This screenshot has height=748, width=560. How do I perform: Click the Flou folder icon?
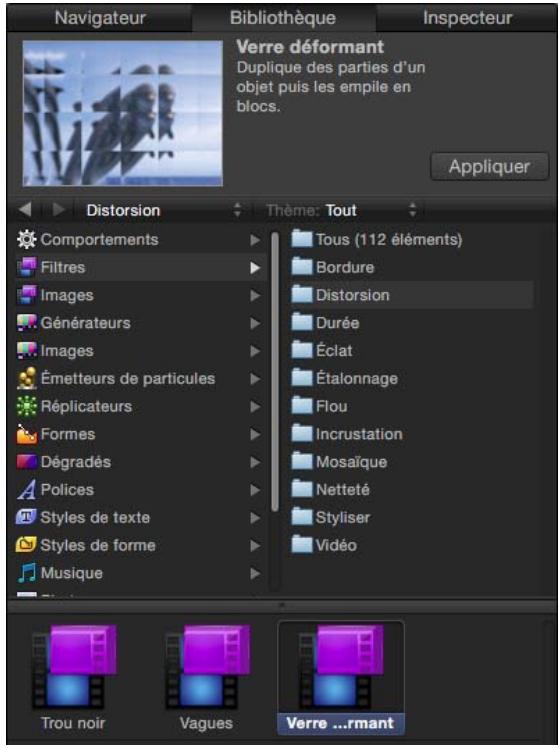[x=301, y=406]
